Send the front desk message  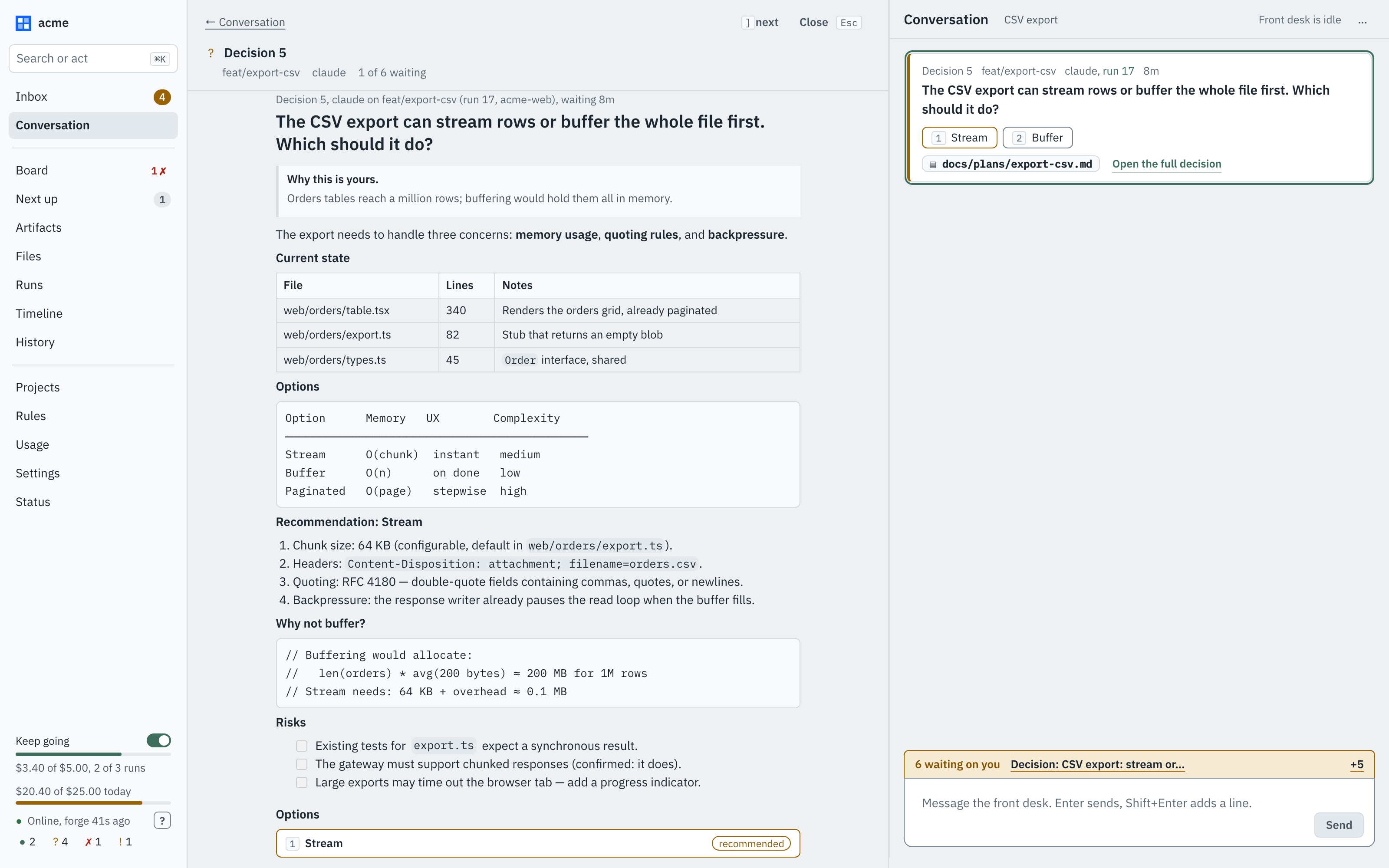(1339, 825)
